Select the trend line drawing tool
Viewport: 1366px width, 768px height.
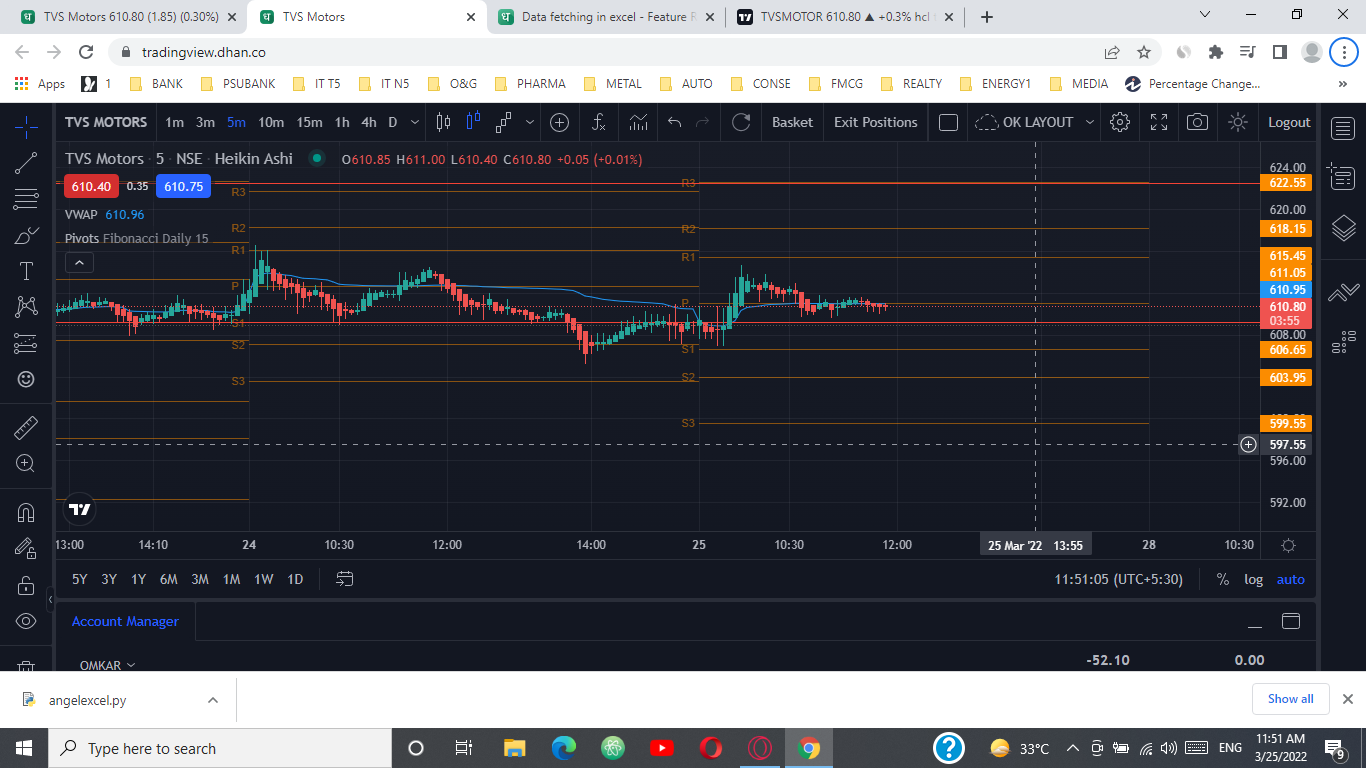[x=26, y=163]
